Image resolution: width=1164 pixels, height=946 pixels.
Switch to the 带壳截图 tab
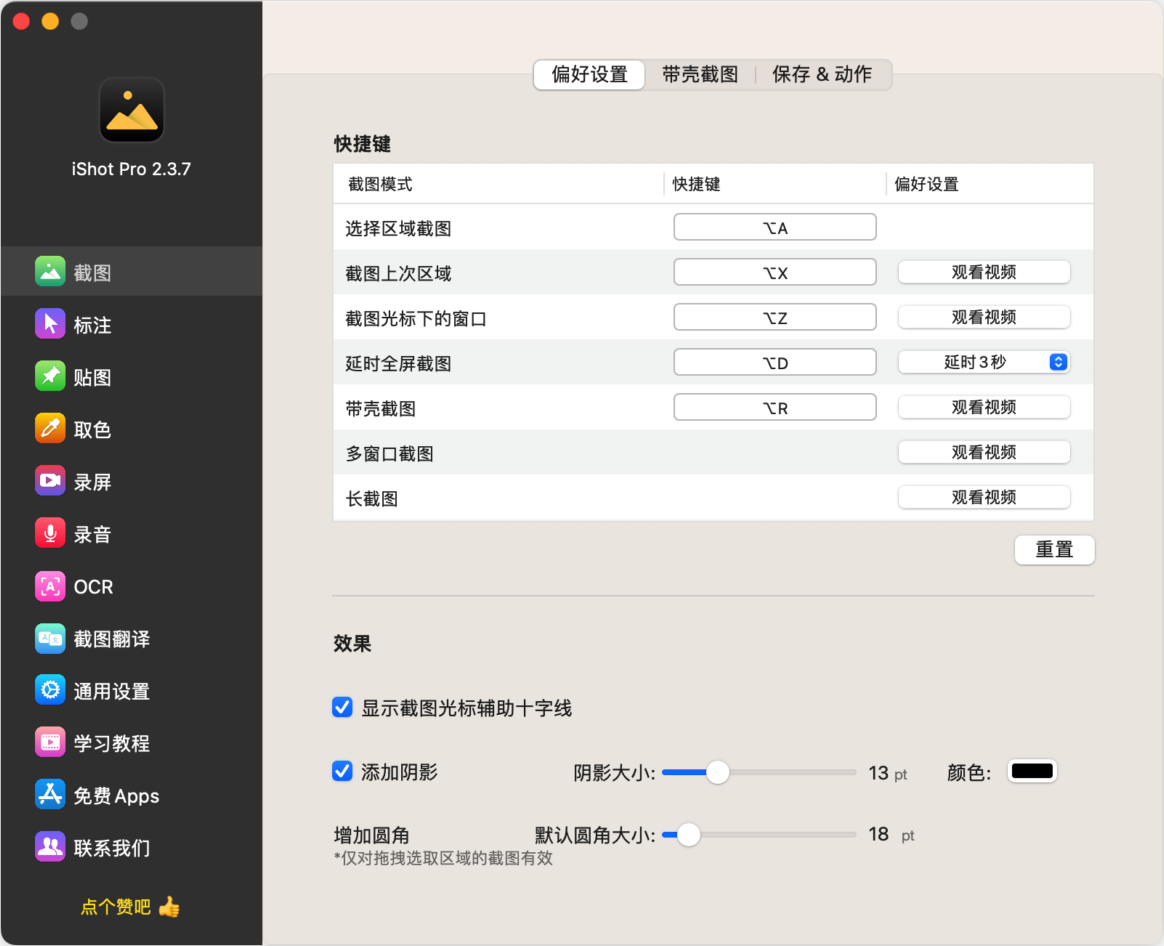point(700,74)
